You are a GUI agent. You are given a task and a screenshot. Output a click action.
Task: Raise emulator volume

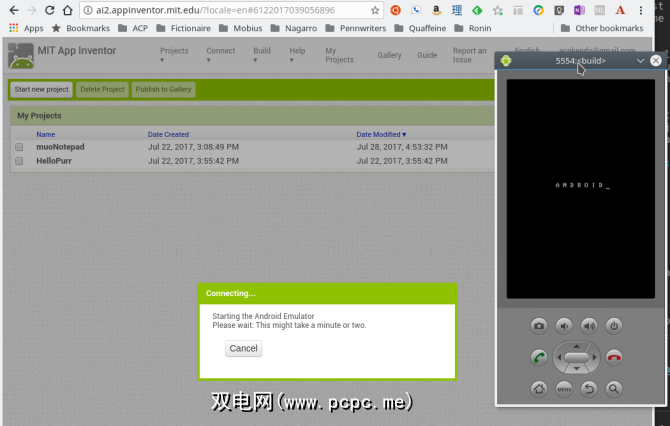(x=589, y=326)
